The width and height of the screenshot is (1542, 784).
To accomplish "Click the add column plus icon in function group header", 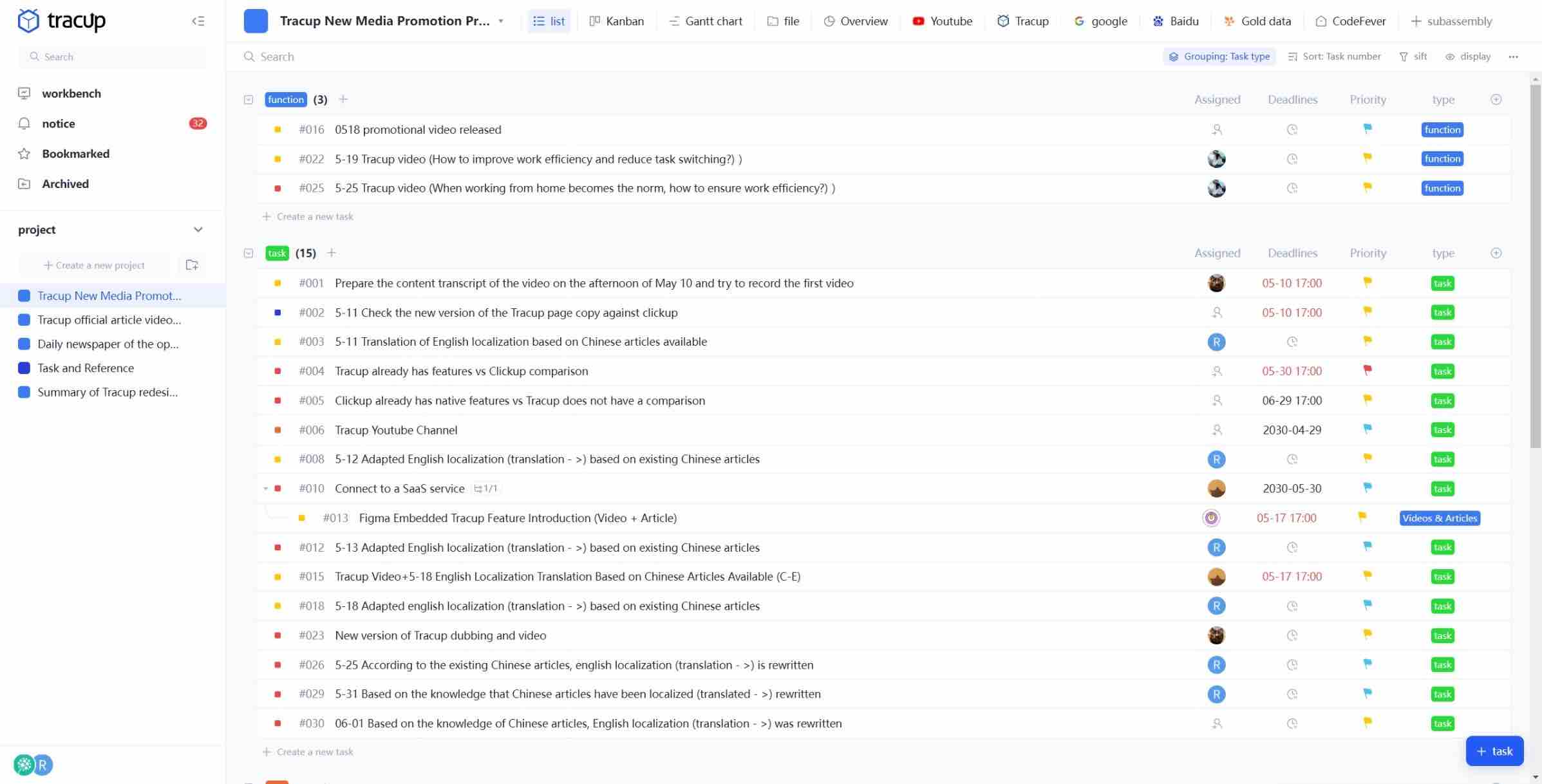I will (x=1496, y=100).
